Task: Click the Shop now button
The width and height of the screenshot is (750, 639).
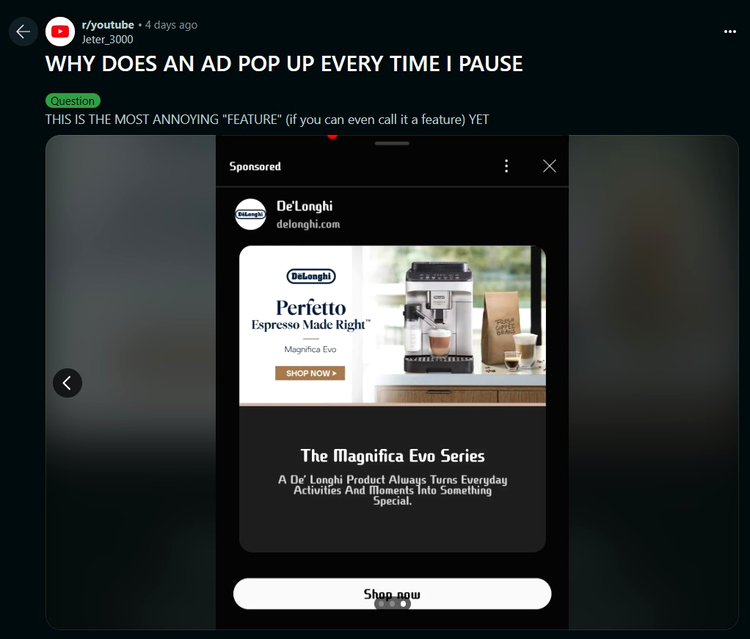Action: click(392, 594)
